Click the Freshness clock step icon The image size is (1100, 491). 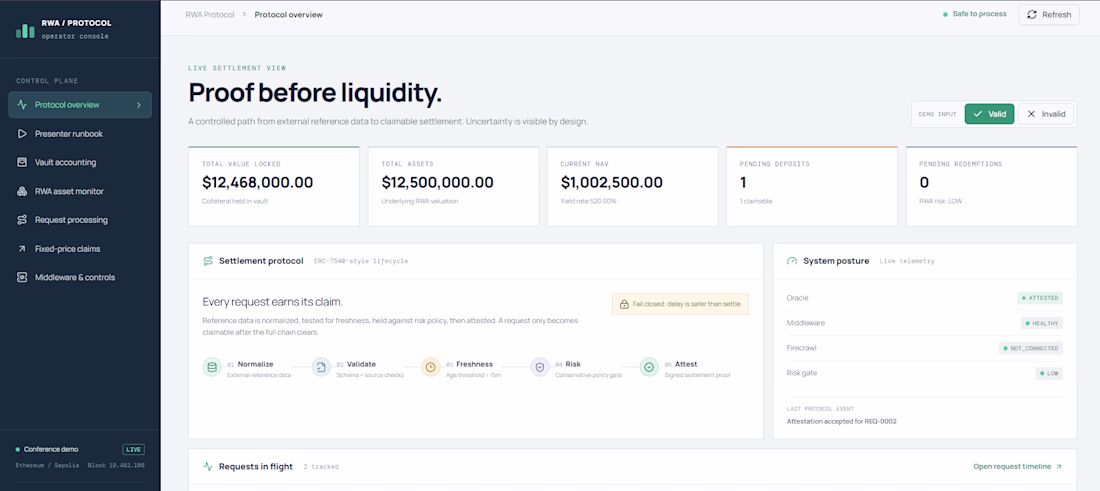[x=430, y=367]
